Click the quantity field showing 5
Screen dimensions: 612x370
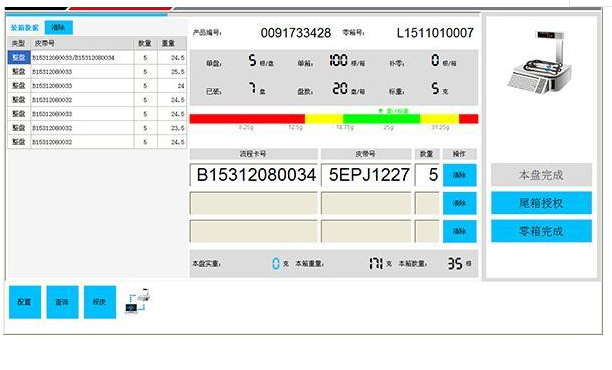tap(427, 175)
